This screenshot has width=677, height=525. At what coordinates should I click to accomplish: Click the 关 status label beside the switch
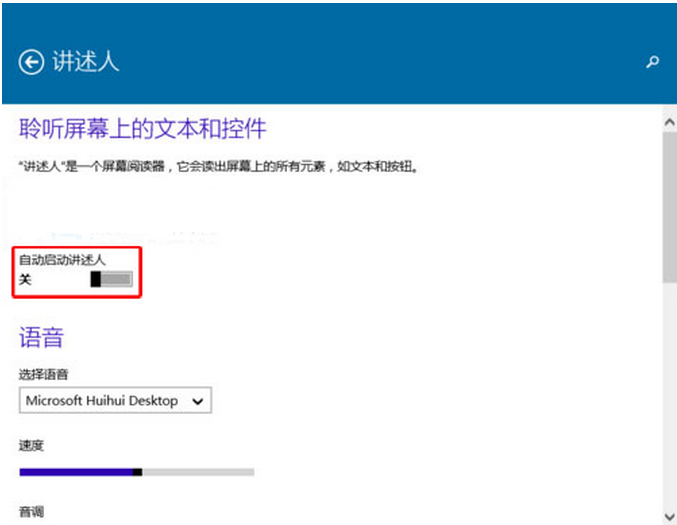(x=26, y=280)
